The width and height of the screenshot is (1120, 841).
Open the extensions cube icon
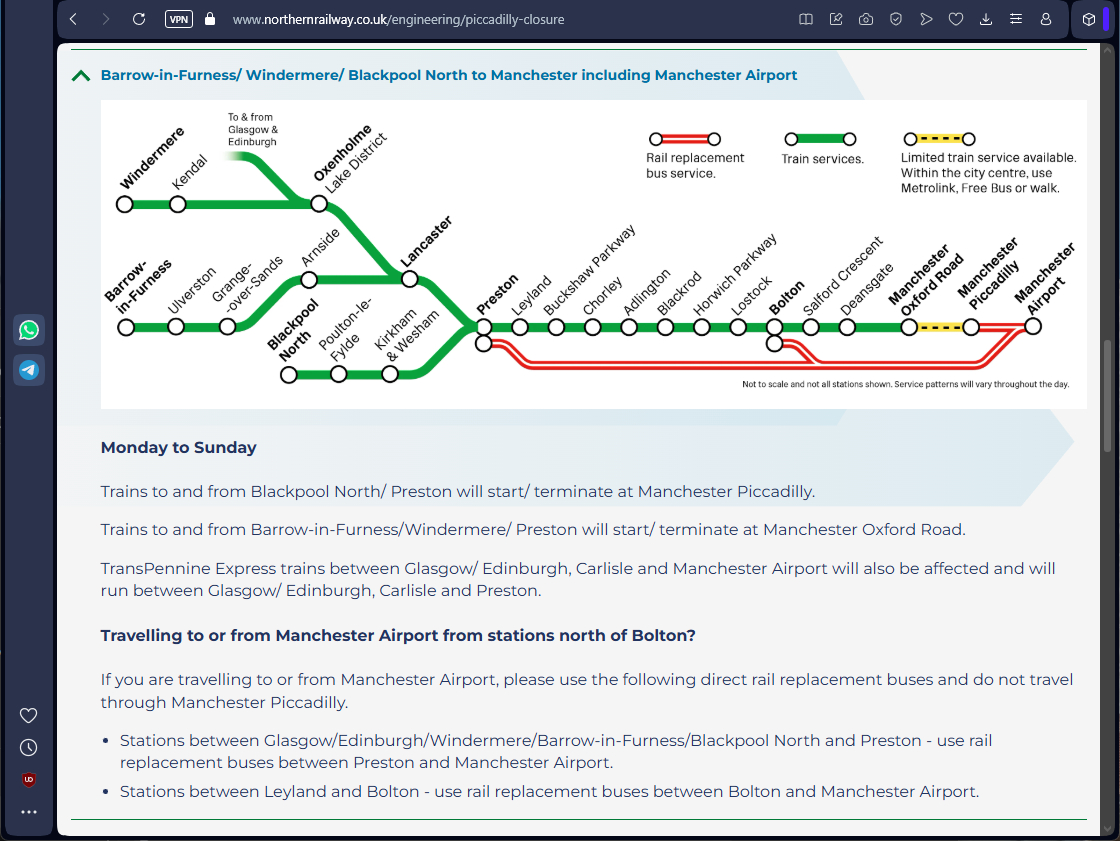1089,19
